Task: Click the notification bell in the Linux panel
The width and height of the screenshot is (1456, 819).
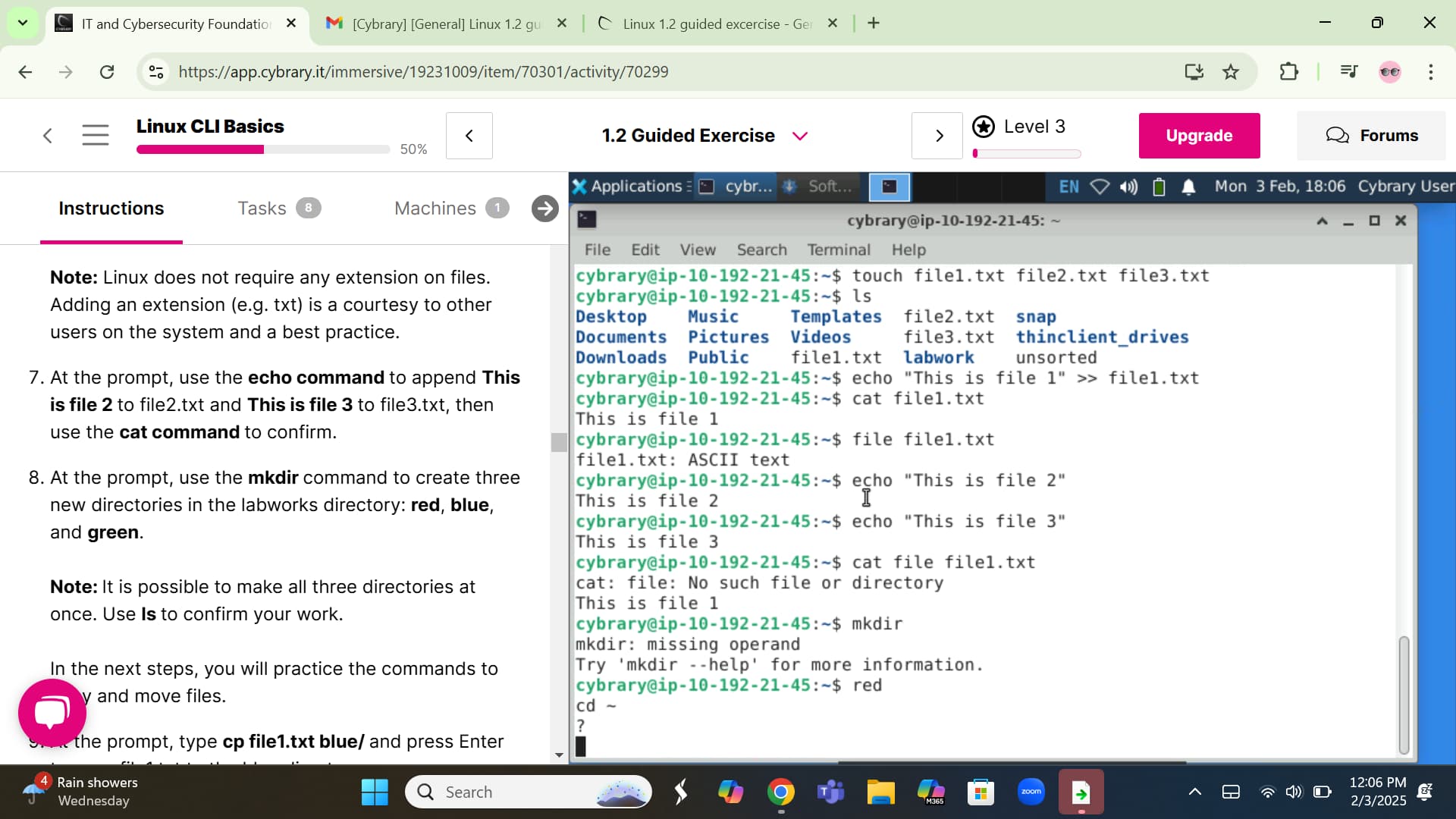Action: pos(1188,187)
